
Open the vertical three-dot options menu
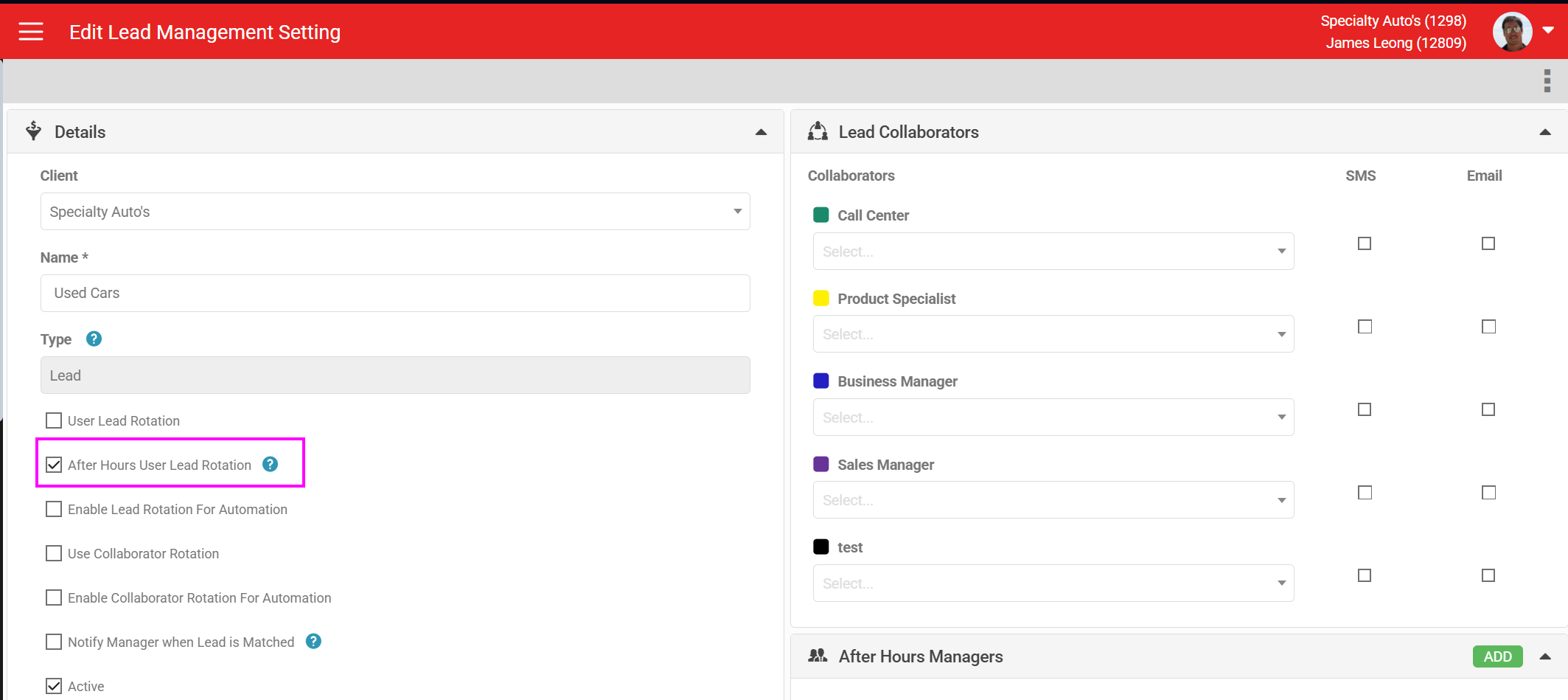(x=1547, y=81)
